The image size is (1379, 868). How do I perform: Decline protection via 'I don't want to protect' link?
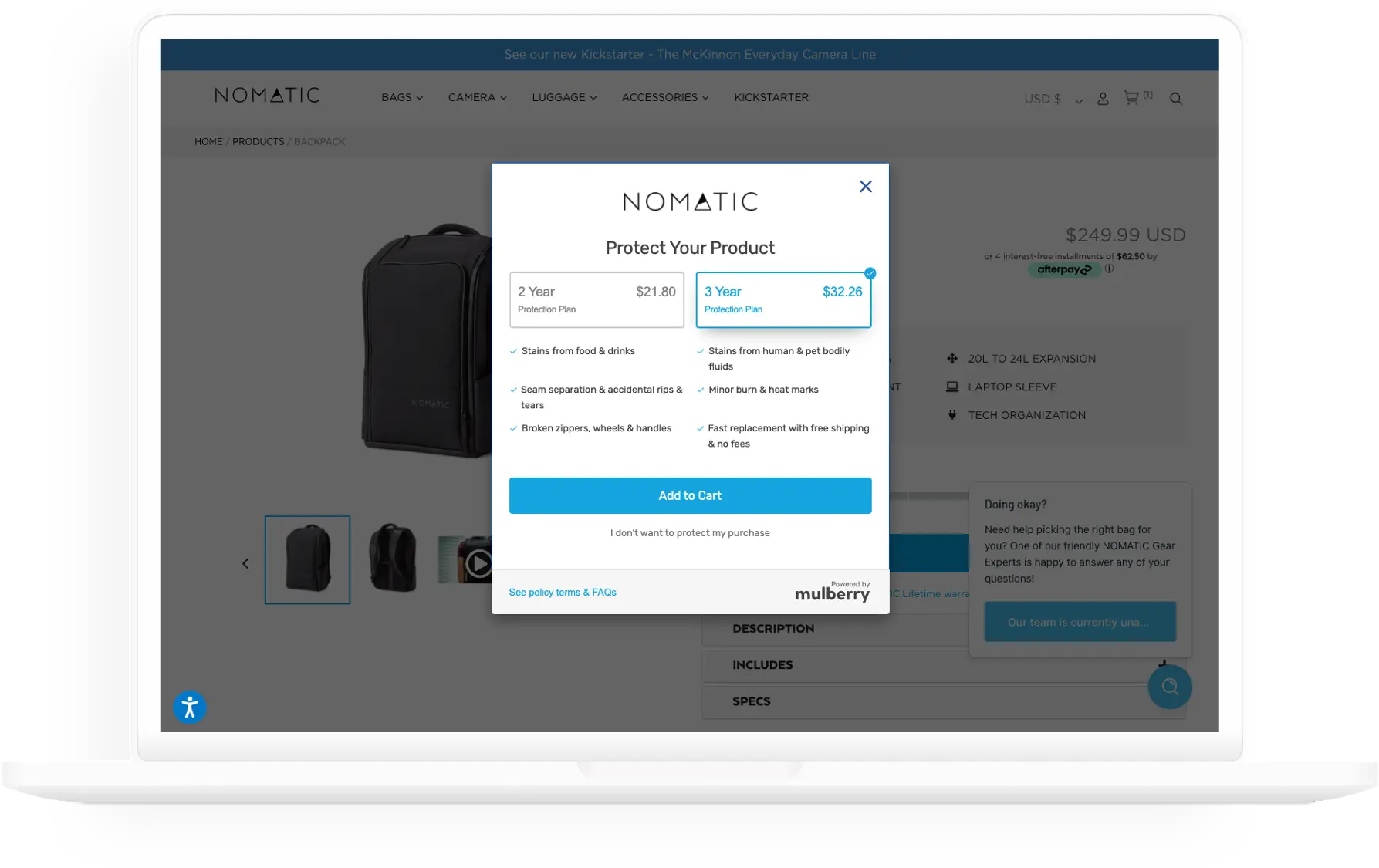pyautogui.click(x=690, y=533)
